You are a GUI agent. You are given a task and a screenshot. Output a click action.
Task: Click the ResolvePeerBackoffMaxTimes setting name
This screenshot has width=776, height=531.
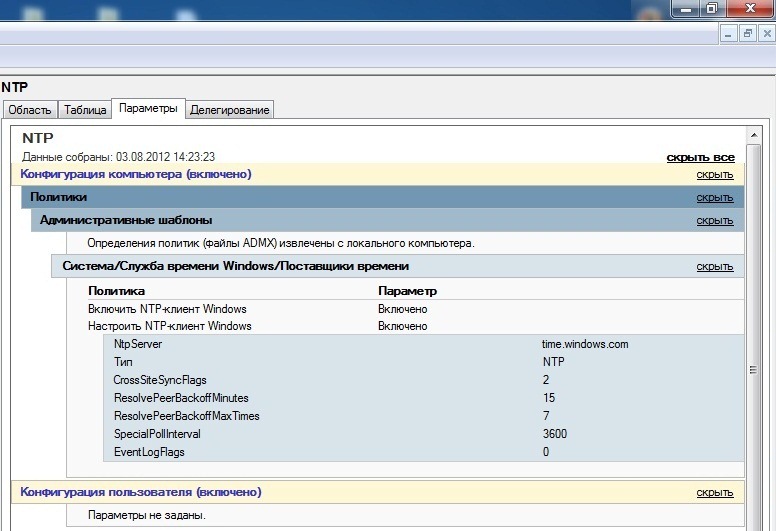(187, 416)
